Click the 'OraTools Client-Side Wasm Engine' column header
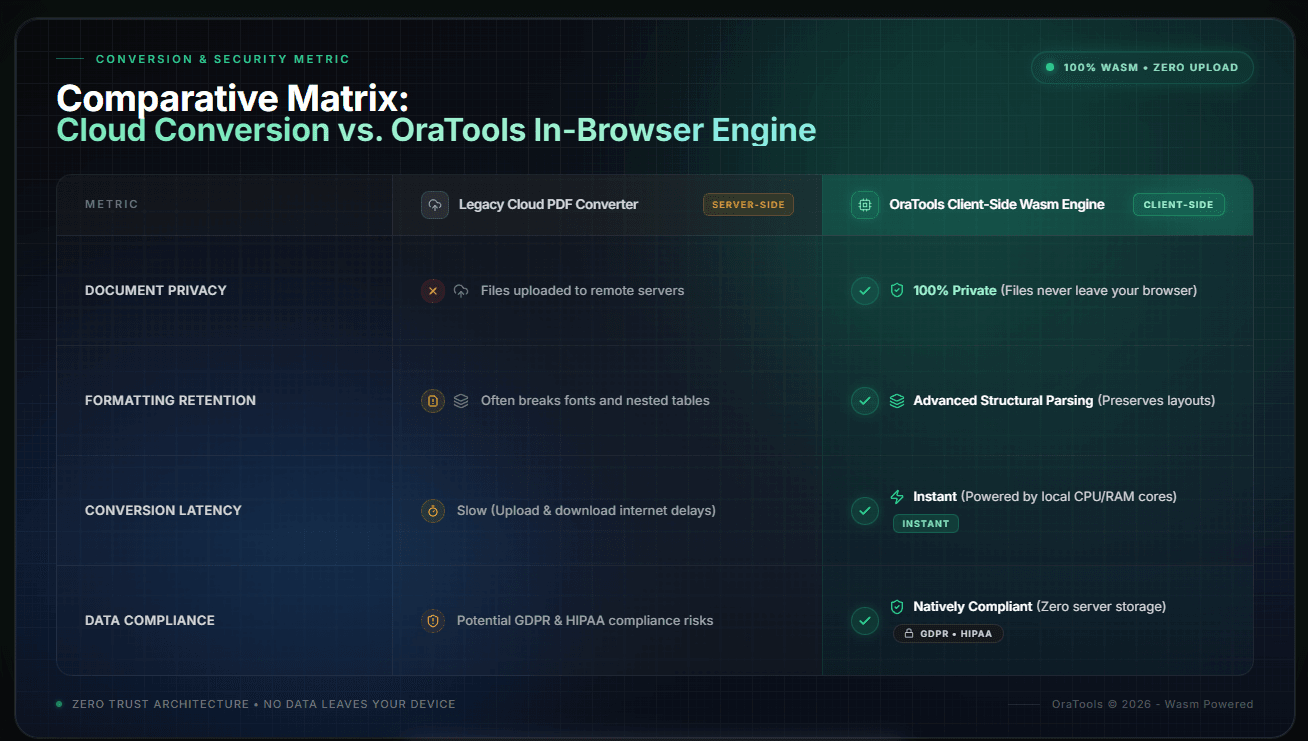This screenshot has width=1308, height=741. [997, 205]
